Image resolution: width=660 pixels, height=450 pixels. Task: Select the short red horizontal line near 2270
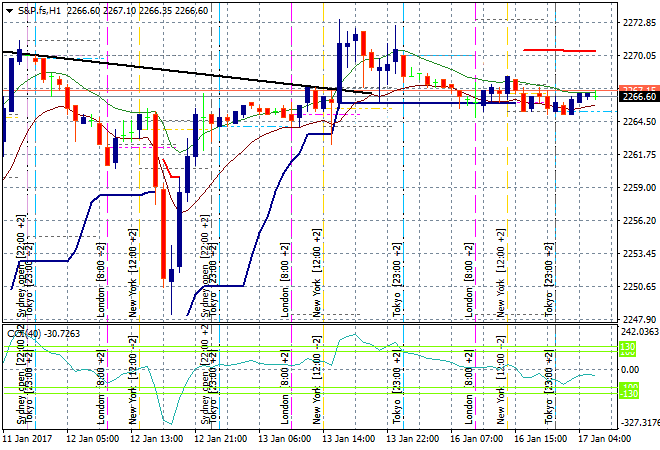(x=558, y=49)
